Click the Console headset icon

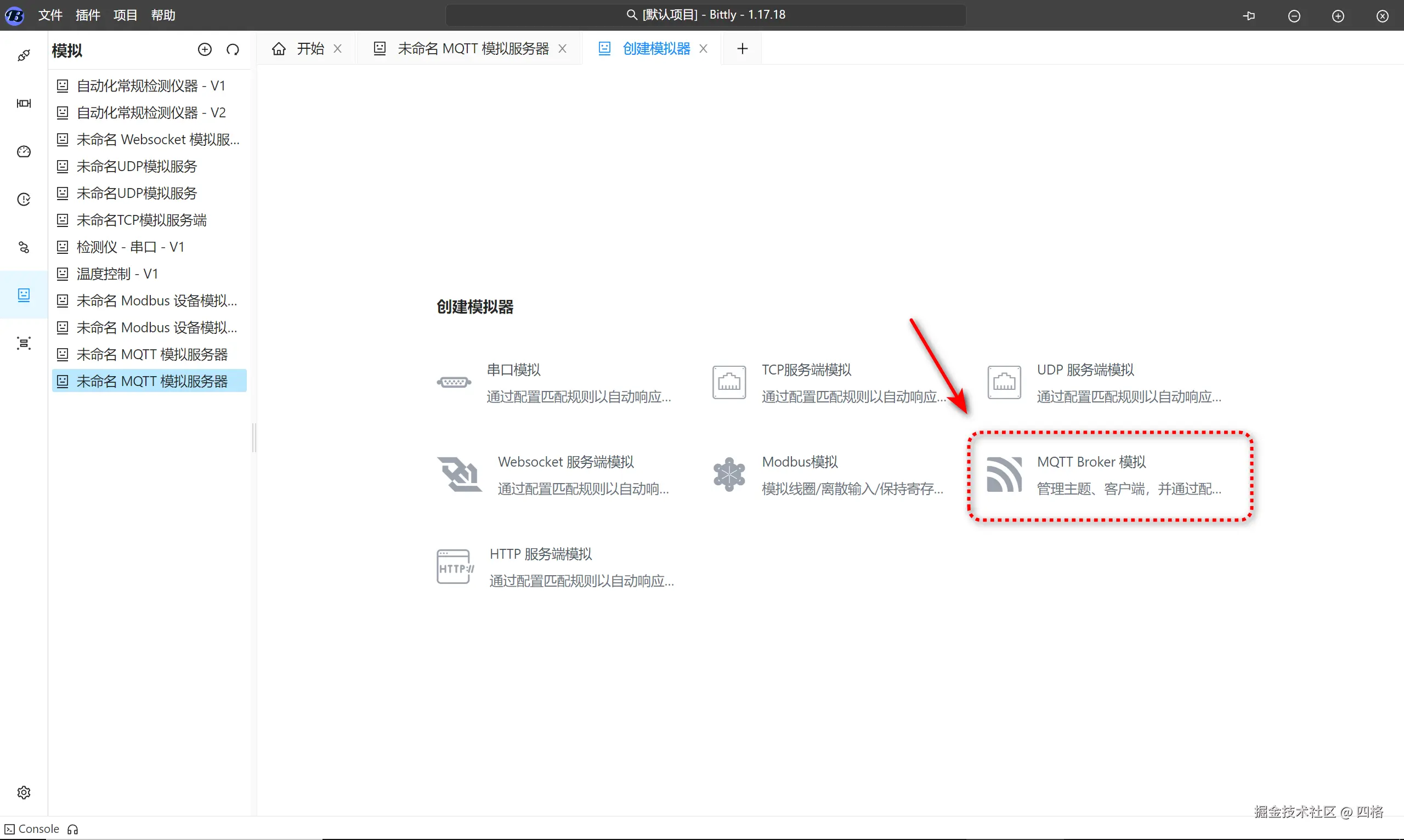click(x=72, y=829)
